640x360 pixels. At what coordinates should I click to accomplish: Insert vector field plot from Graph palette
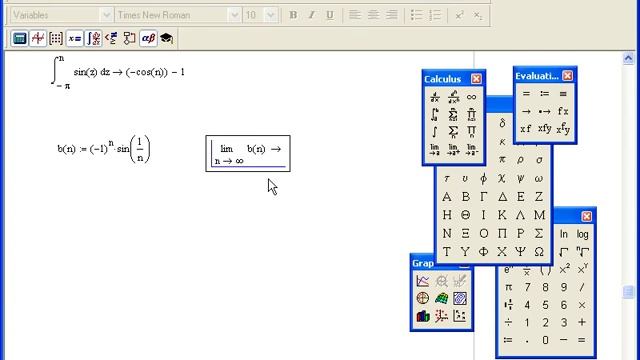[460, 316]
